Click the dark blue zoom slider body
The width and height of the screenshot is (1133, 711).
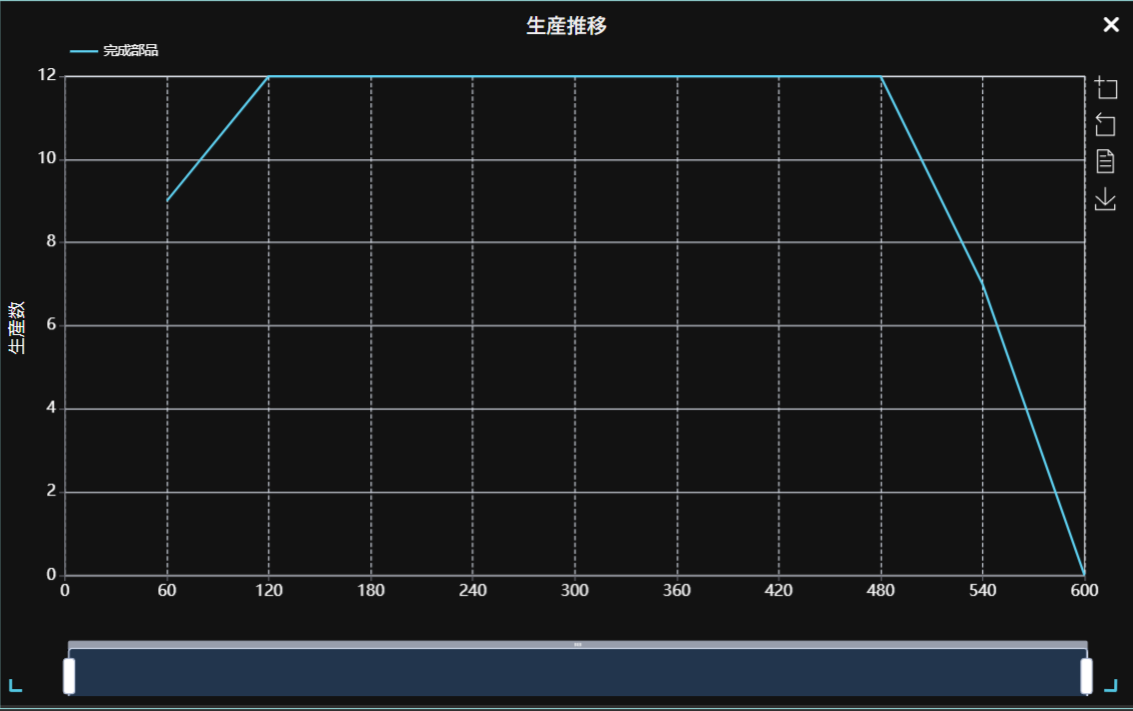coord(578,673)
